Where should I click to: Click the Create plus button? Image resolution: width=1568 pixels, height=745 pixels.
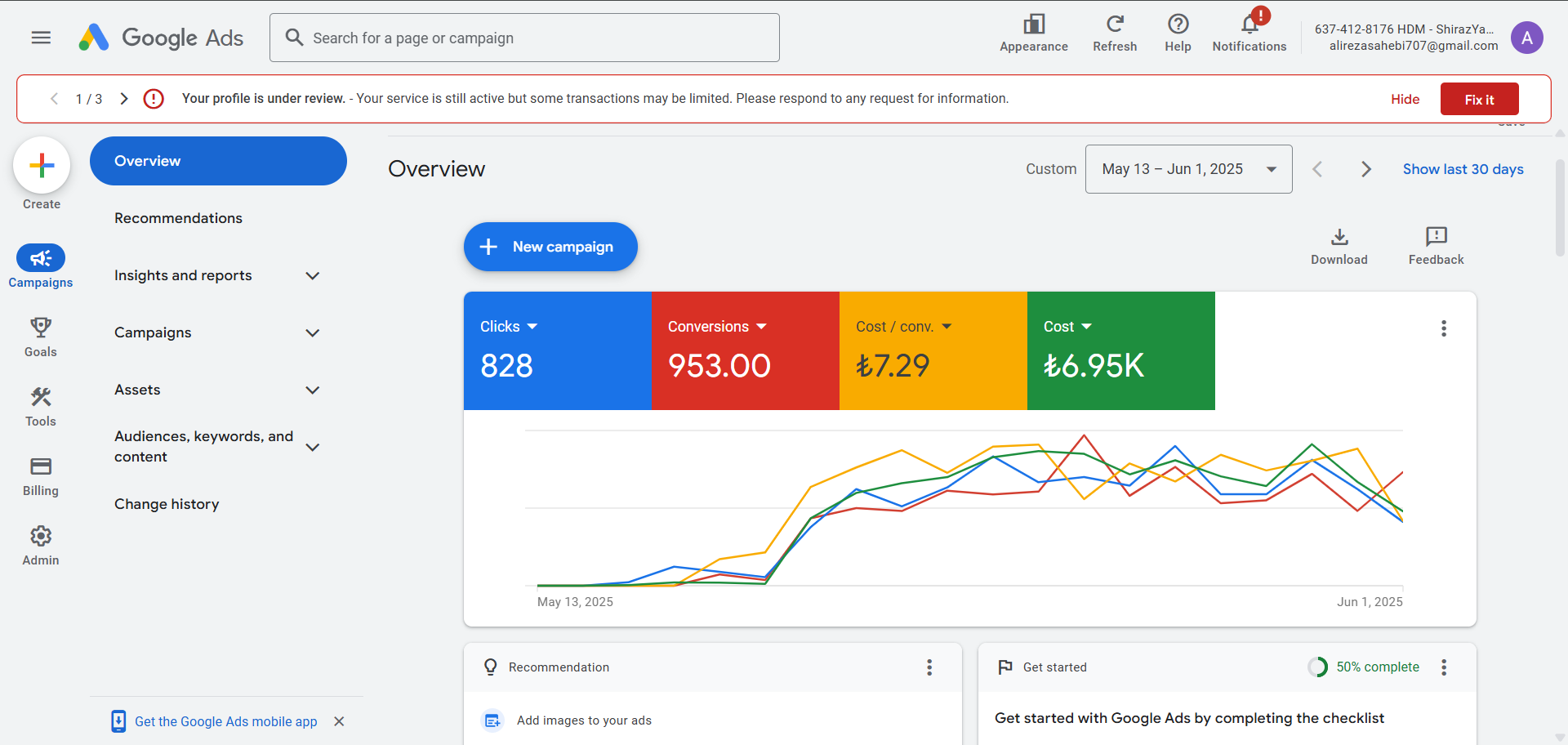[42, 166]
